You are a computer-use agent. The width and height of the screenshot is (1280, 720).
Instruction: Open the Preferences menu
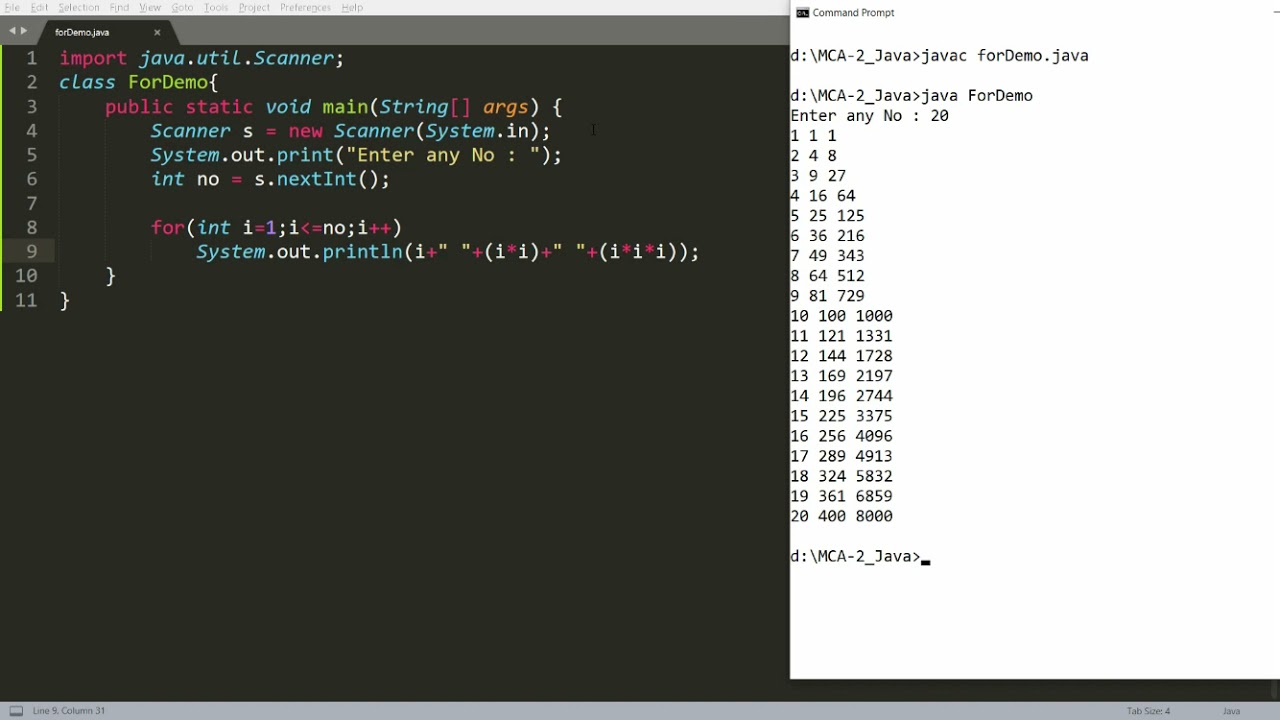coord(305,7)
